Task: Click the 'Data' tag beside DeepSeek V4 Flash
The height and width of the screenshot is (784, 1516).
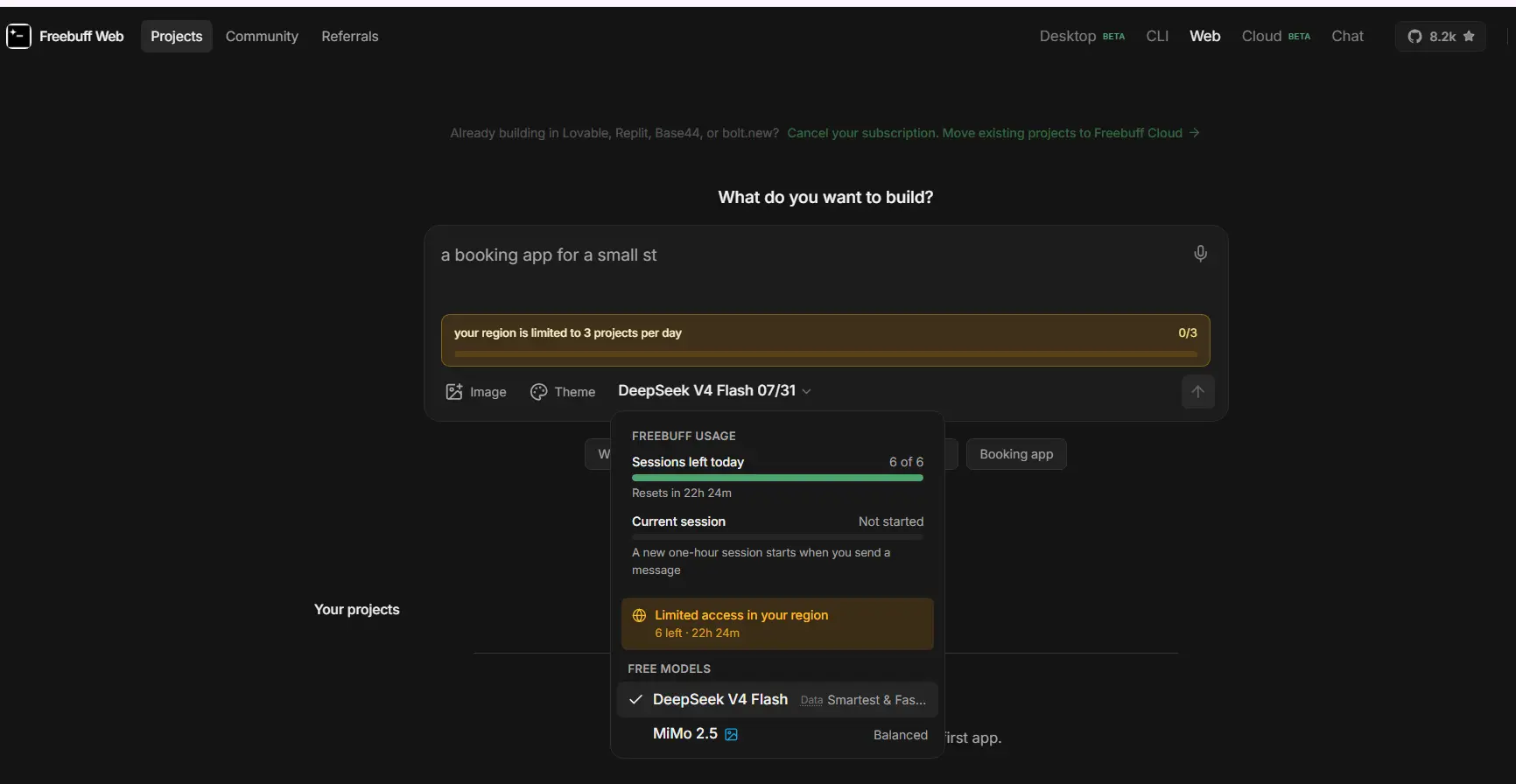Action: (811, 700)
